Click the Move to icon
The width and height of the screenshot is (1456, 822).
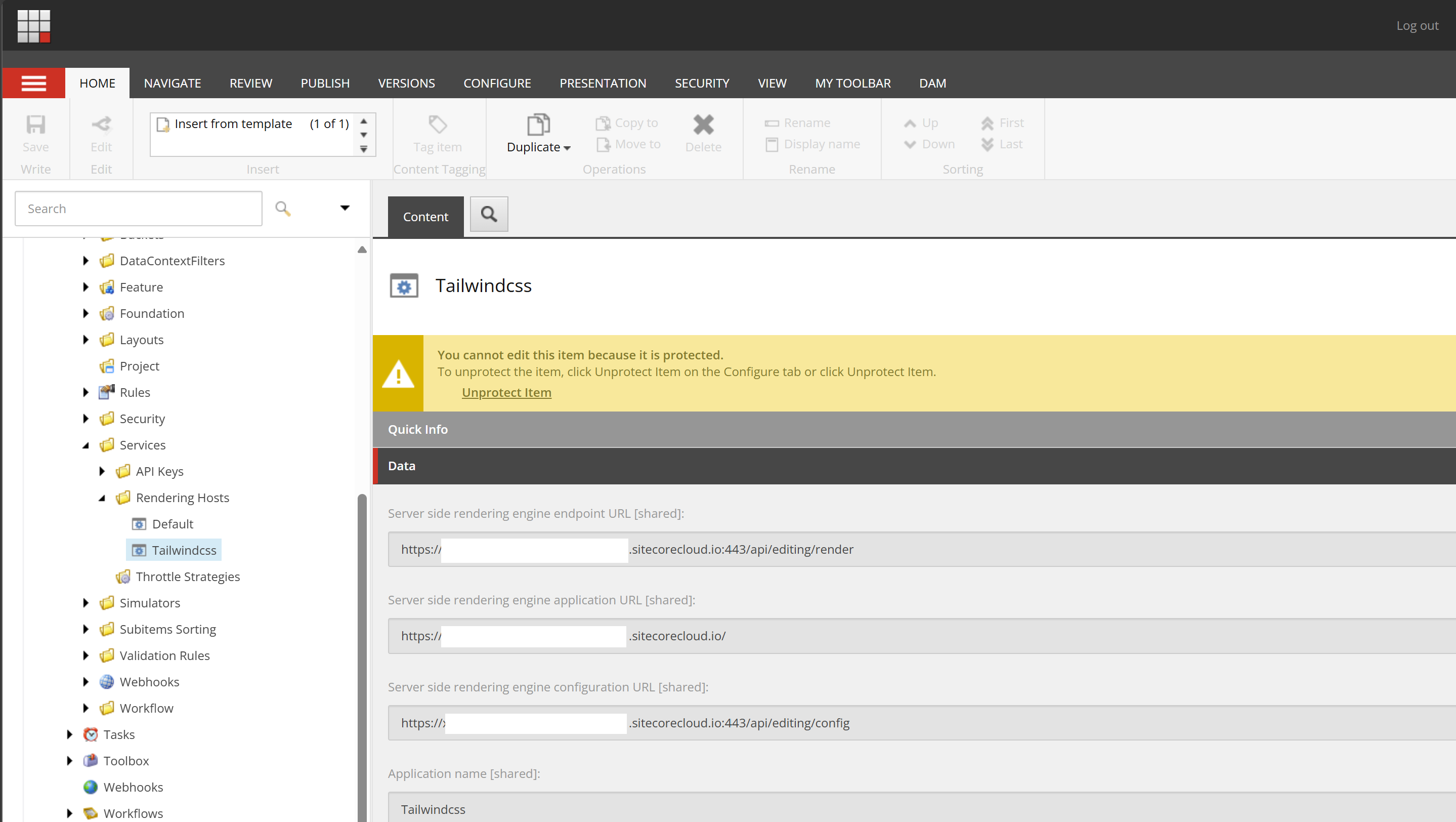tap(603, 145)
